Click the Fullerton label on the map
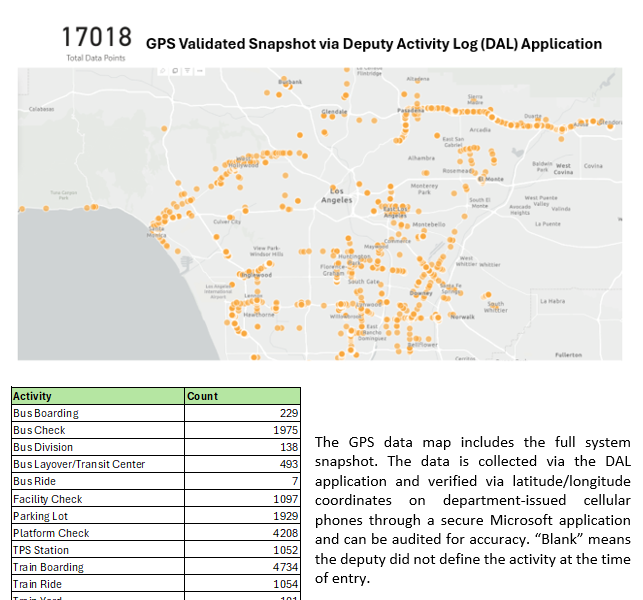The width and height of the screenshot is (643, 600). (x=568, y=354)
